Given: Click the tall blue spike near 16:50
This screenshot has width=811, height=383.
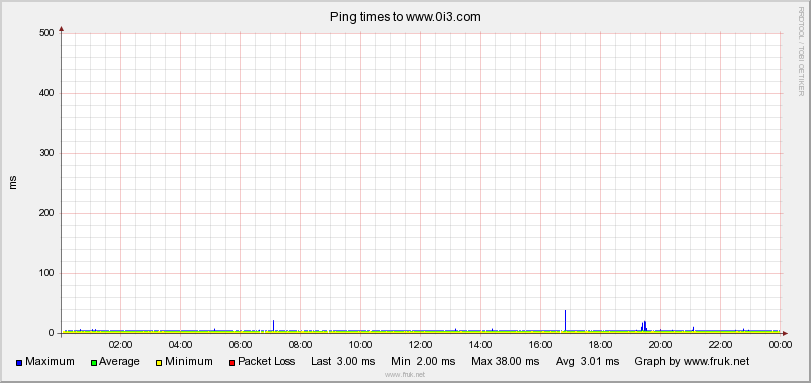Looking at the screenshot, I should 565,320.
